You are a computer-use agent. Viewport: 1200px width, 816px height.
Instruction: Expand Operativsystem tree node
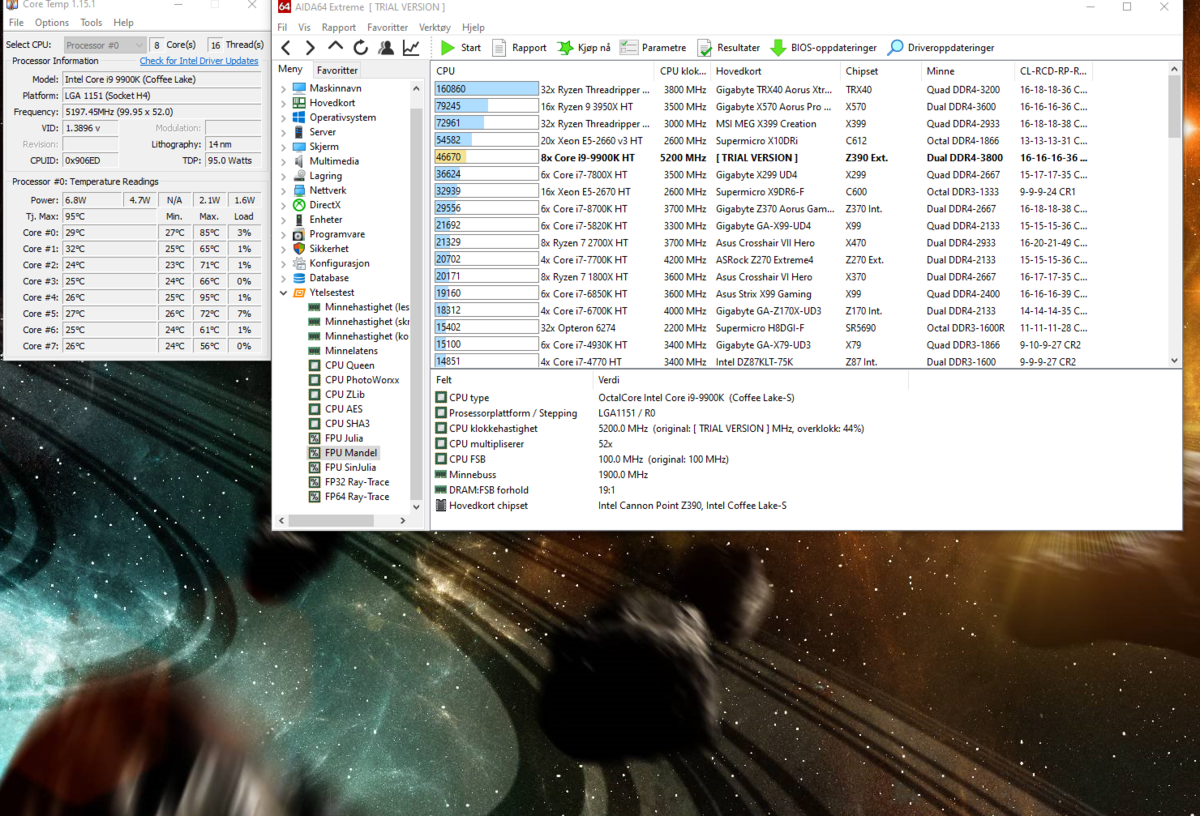click(285, 117)
